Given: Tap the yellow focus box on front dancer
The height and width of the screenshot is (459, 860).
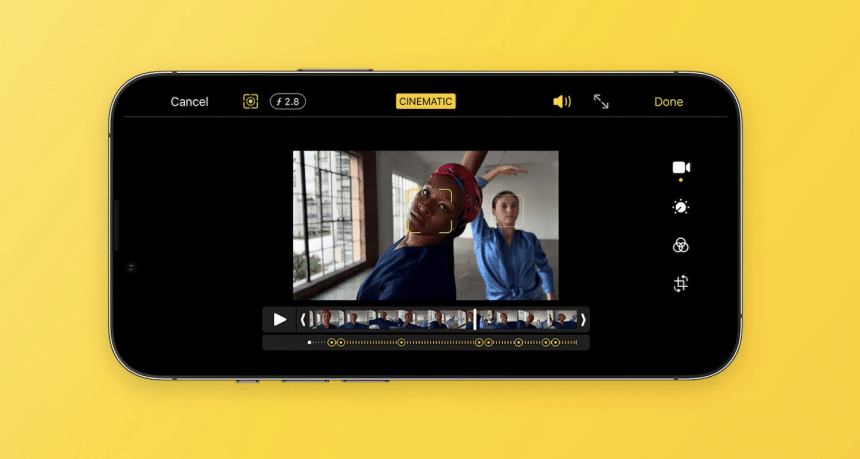Looking at the screenshot, I should (x=430, y=211).
